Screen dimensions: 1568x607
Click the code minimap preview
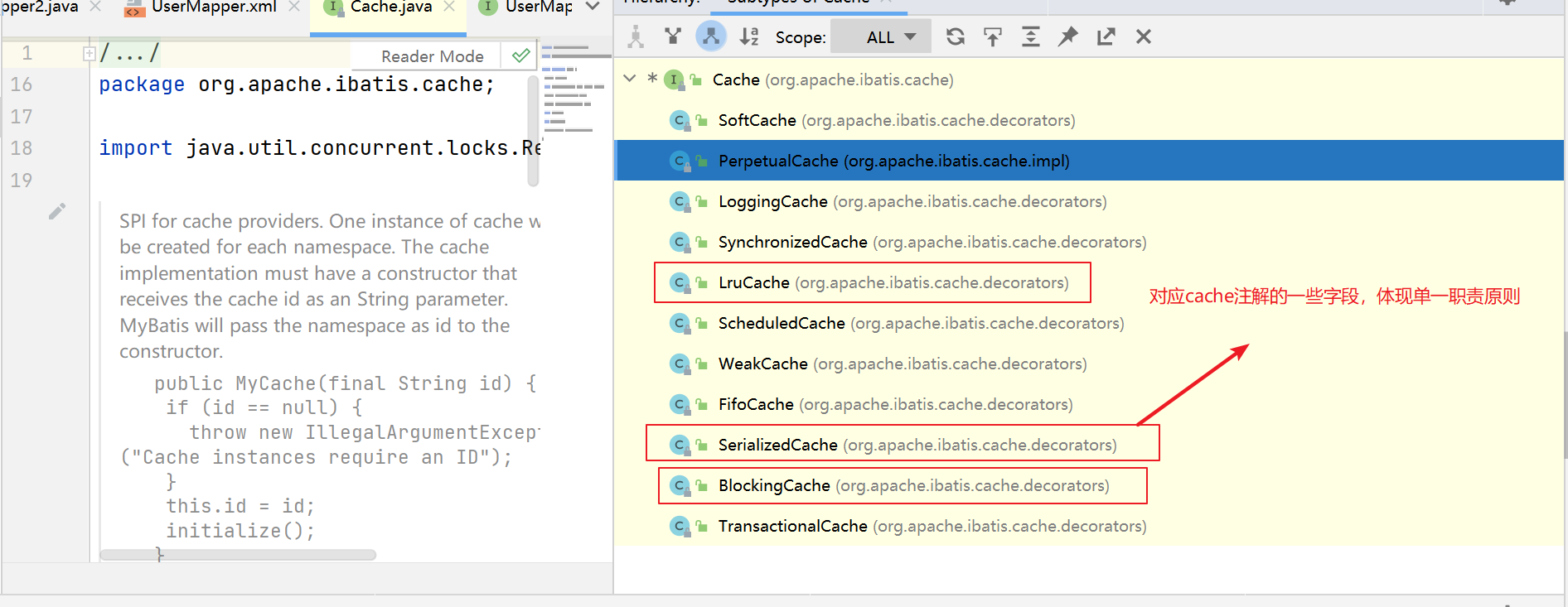[x=577, y=89]
